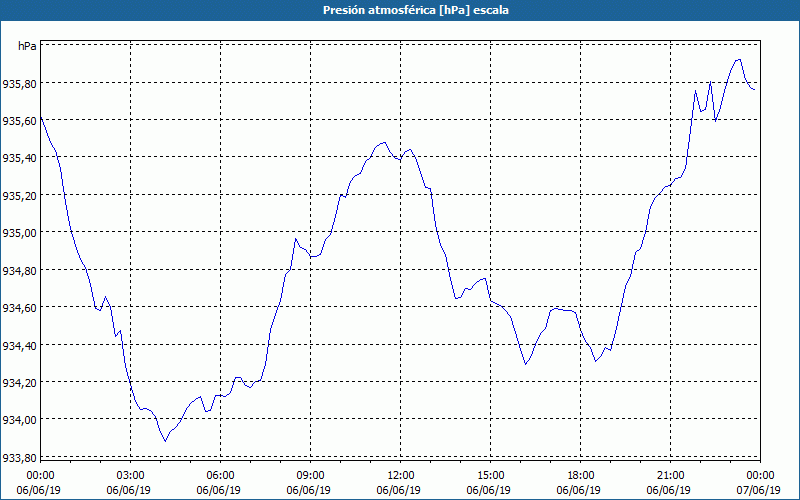Click the highest peak of the pressure curve
800x500 pixels.
(738, 59)
